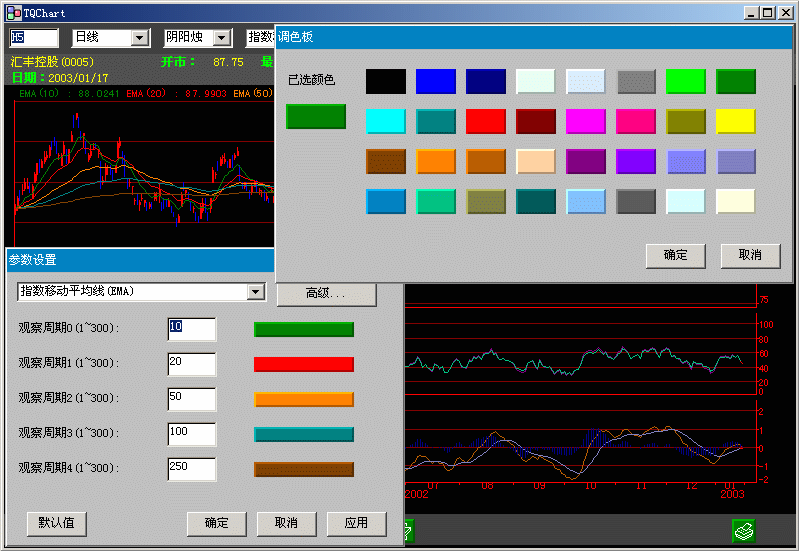Pick the bright orange palette swatch
The width and height of the screenshot is (799, 551).
pyautogui.click(x=436, y=162)
